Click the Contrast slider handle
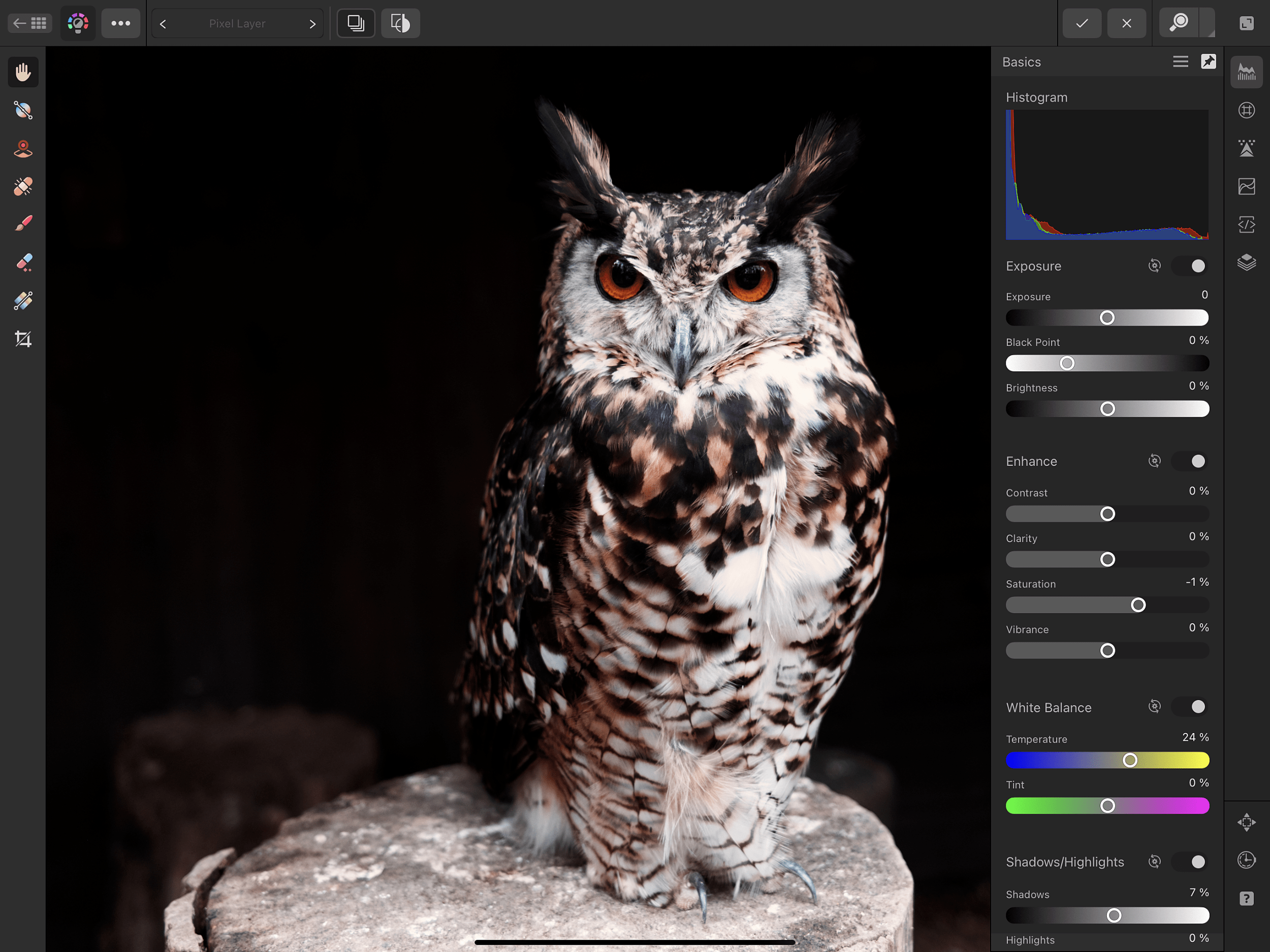Image resolution: width=1270 pixels, height=952 pixels. click(x=1107, y=514)
